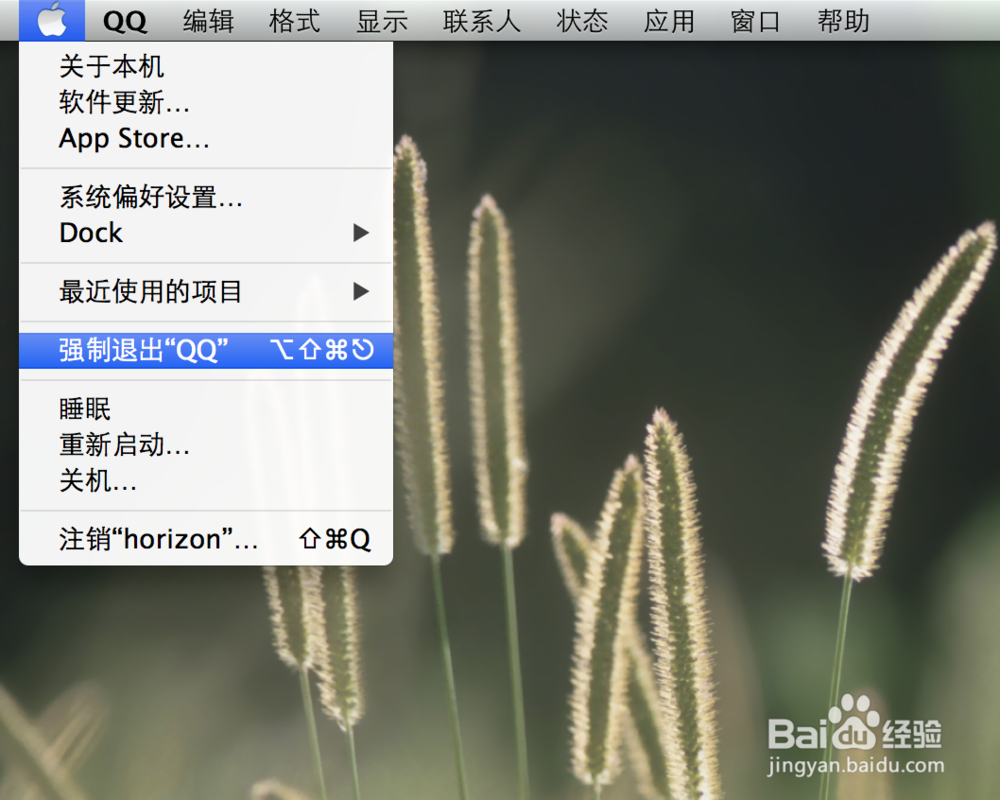This screenshot has height=800, width=1000.
Task: Choose 强制退出"QQ" menu item
Action: [206, 350]
